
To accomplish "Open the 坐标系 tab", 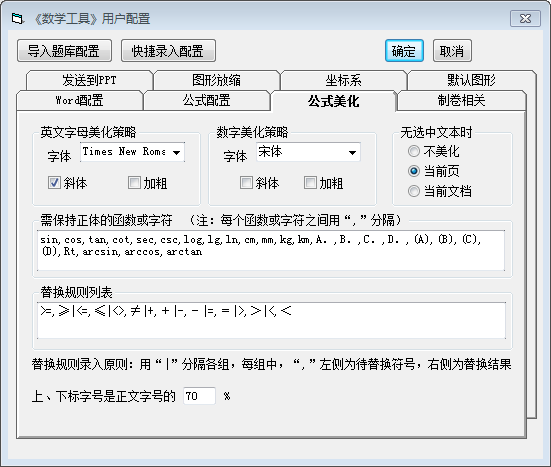I will click(343, 80).
